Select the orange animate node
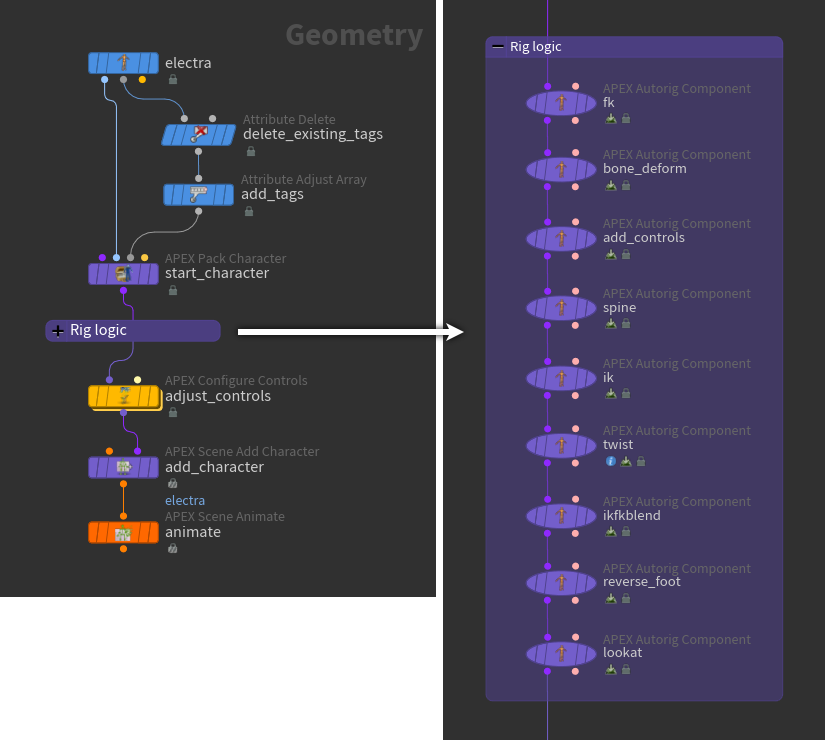Image resolution: width=825 pixels, height=740 pixels. pos(123,533)
